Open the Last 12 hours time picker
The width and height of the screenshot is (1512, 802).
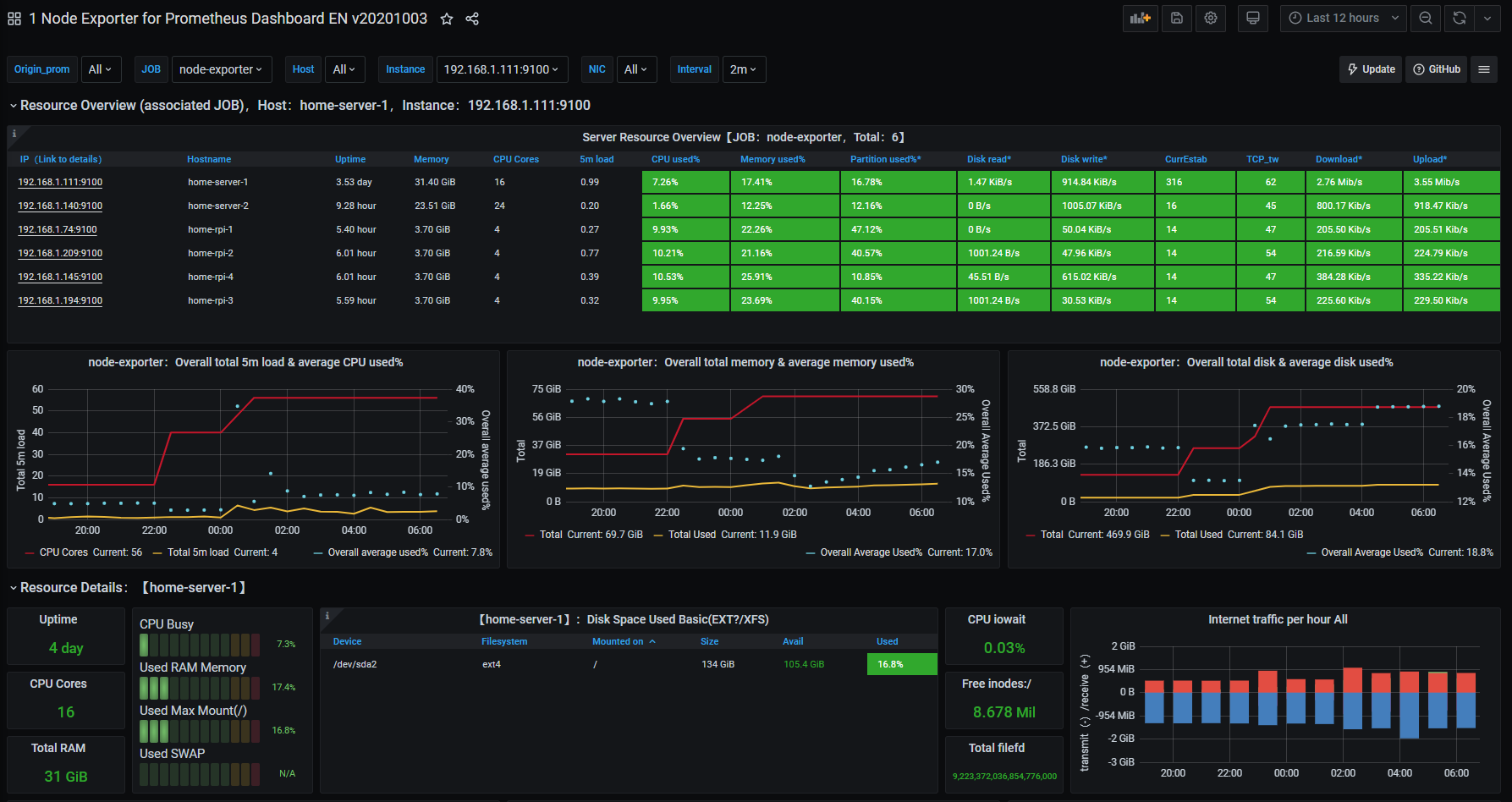click(x=1342, y=18)
